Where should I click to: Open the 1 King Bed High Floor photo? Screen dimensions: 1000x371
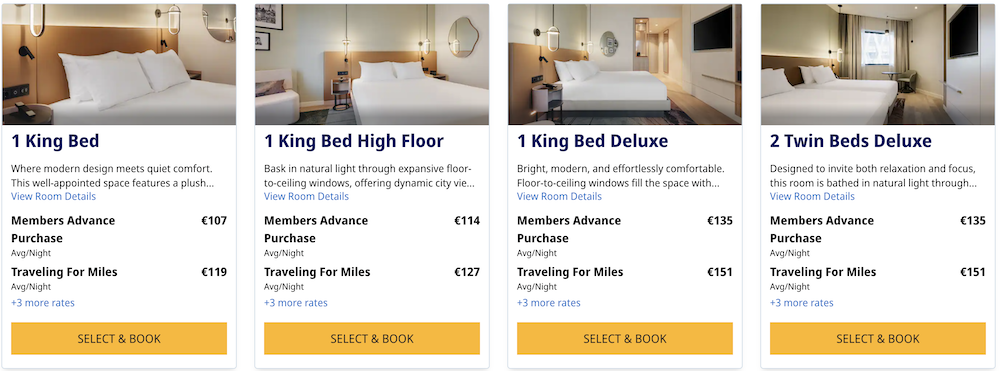point(372,64)
